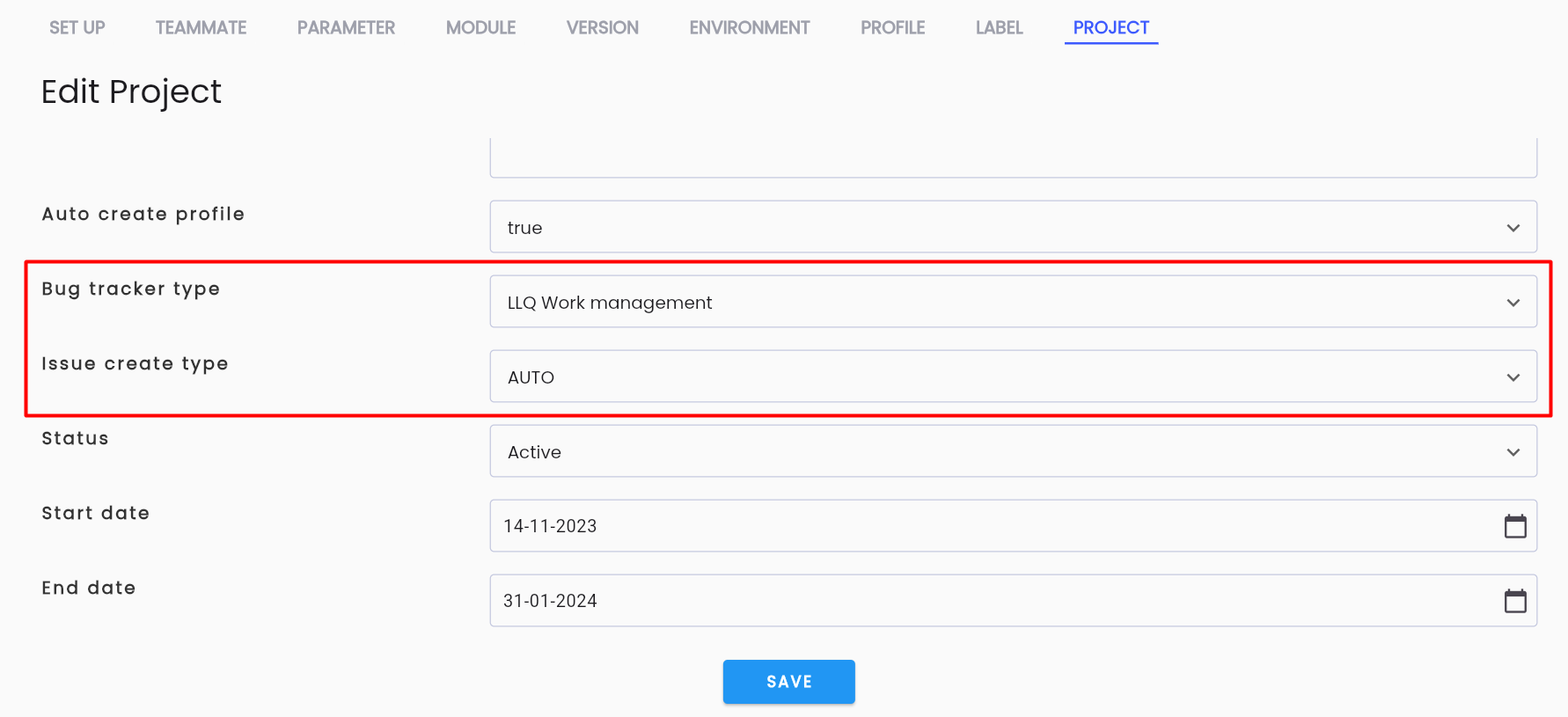
Task: Open the ENVIRONMENT tab
Action: click(750, 27)
